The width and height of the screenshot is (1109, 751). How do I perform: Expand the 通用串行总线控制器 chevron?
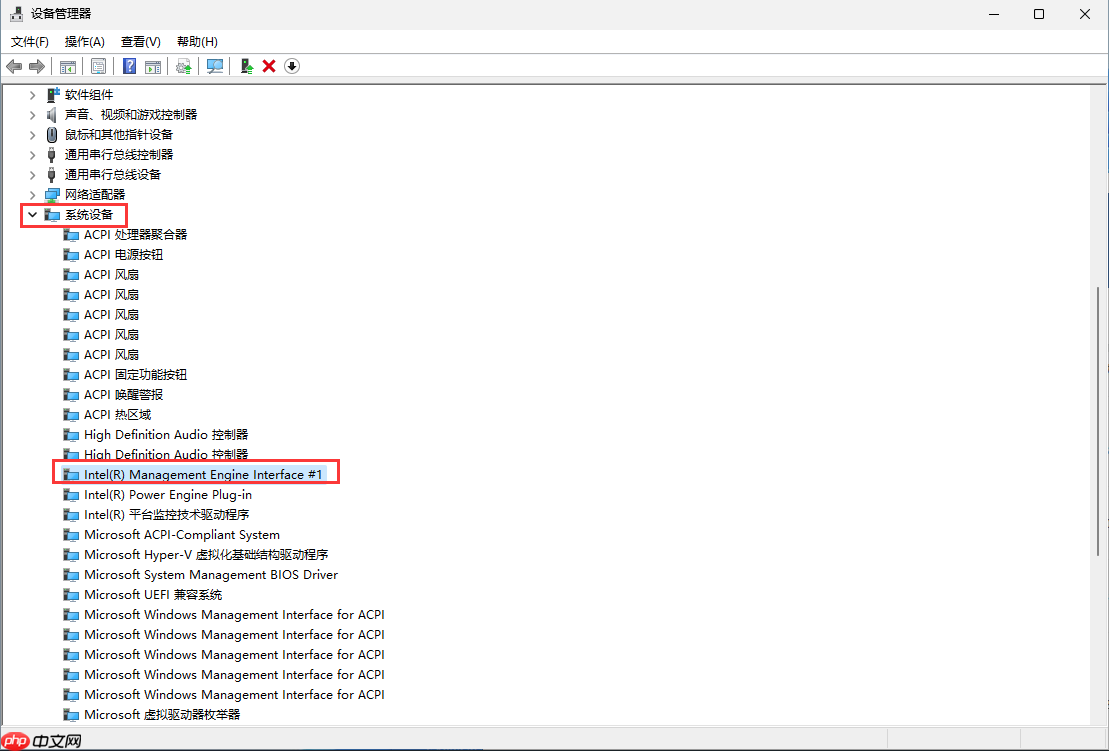(x=33, y=154)
